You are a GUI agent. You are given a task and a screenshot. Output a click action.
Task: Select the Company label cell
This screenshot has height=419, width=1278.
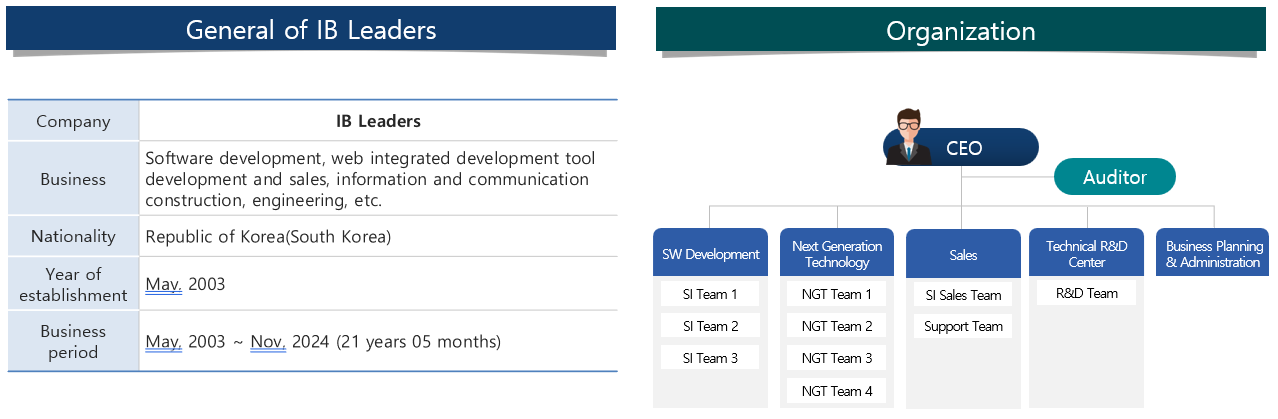tap(73, 121)
